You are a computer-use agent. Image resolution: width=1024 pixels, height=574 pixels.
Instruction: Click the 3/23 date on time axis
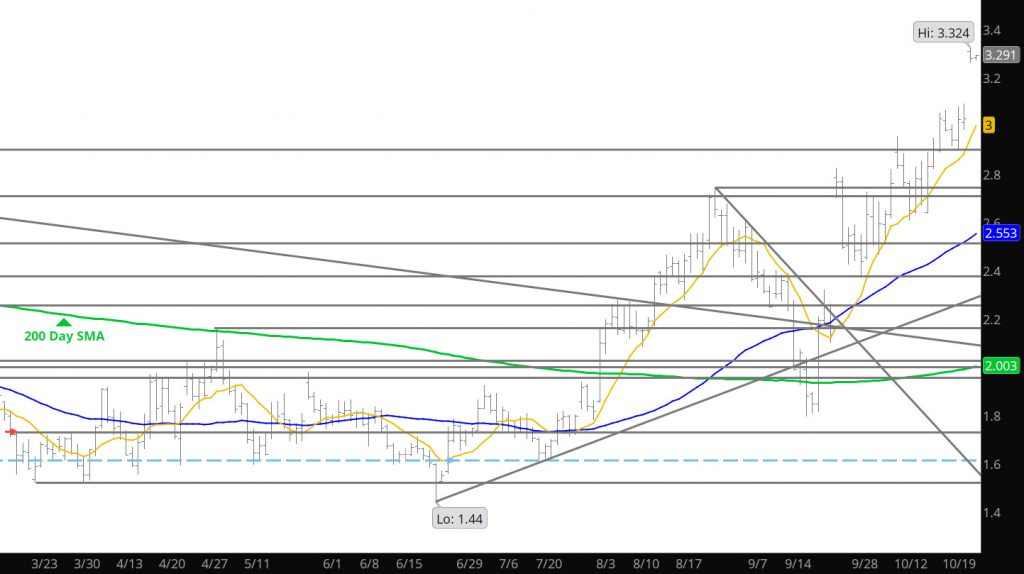(x=44, y=564)
